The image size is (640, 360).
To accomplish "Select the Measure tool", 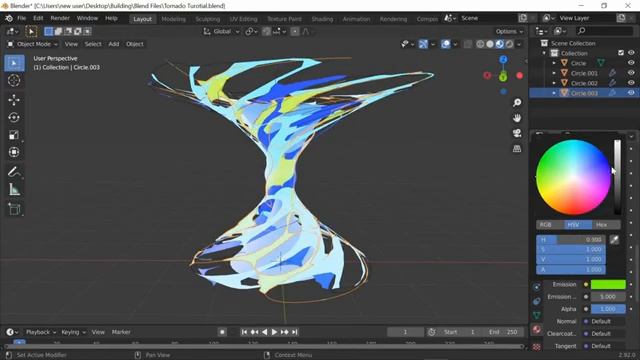I will (x=14, y=189).
